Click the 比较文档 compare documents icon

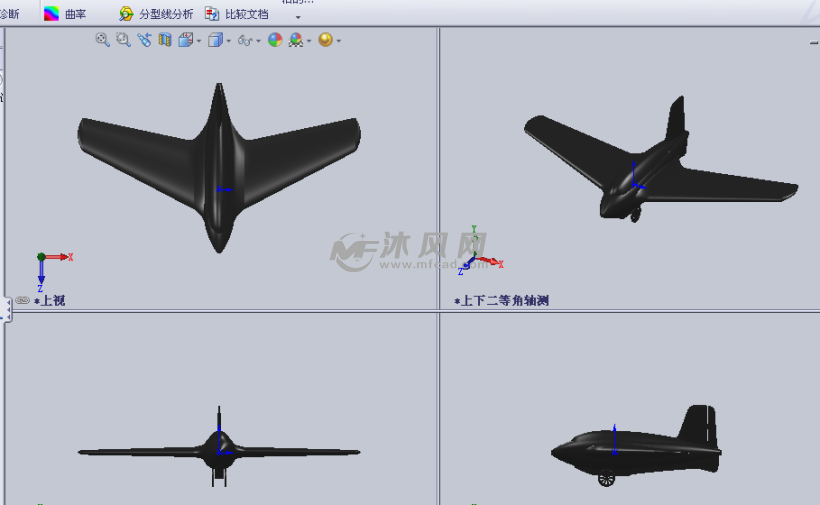click(212, 14)
